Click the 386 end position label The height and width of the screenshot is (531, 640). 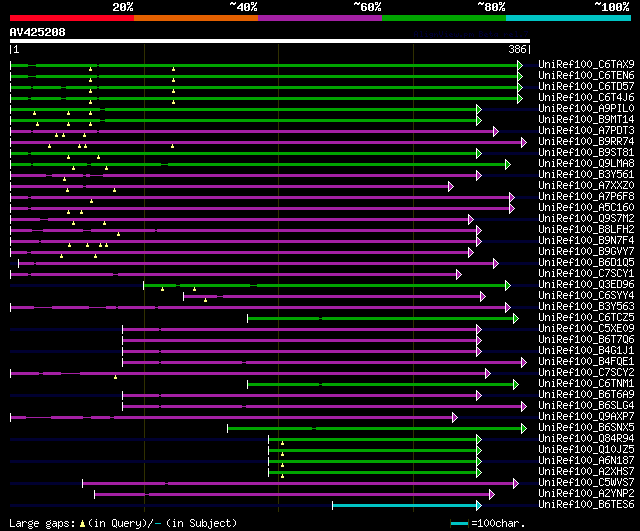[x=517, y=49]
